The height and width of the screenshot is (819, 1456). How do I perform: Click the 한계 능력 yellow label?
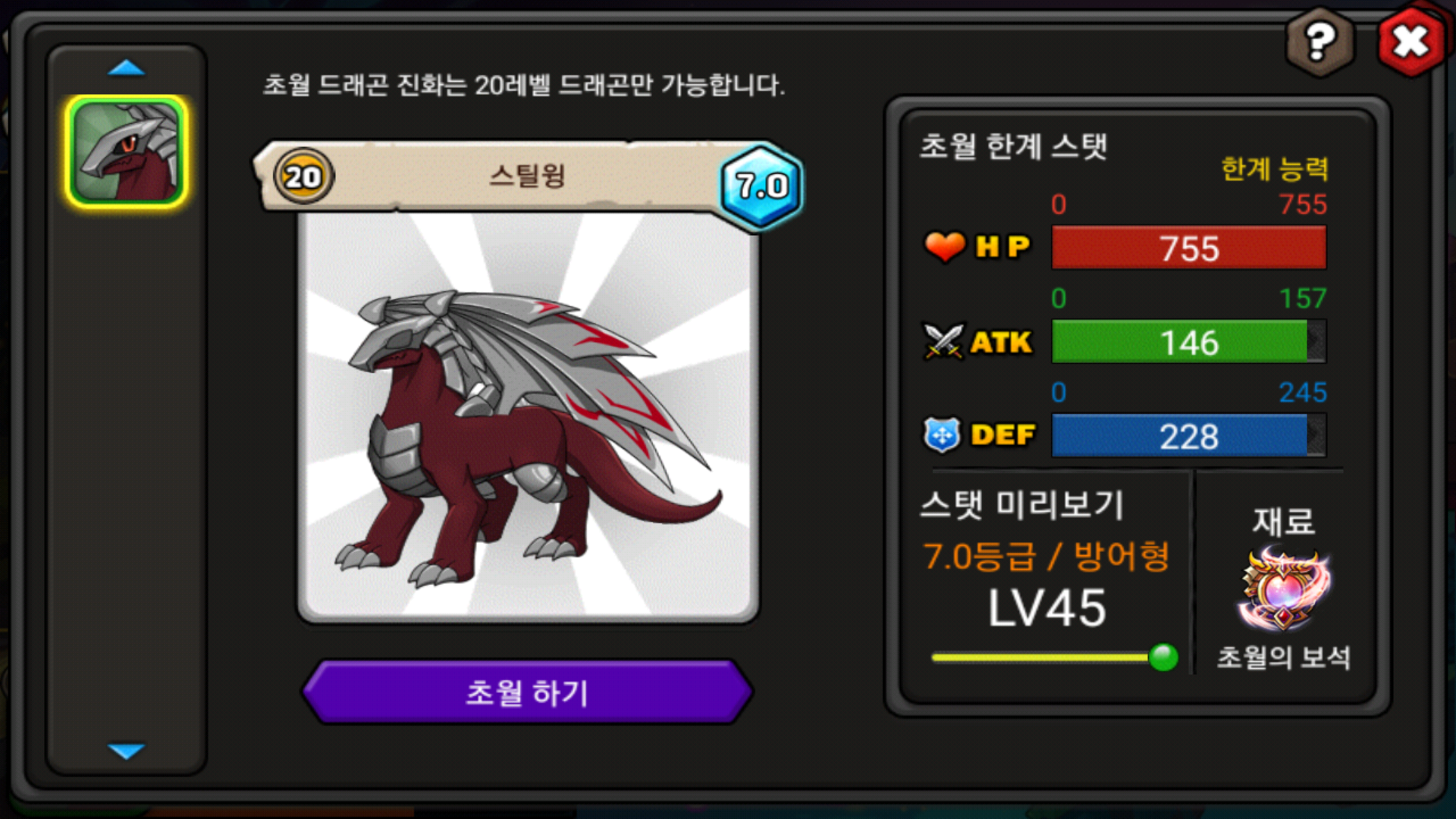point(1275,168)
